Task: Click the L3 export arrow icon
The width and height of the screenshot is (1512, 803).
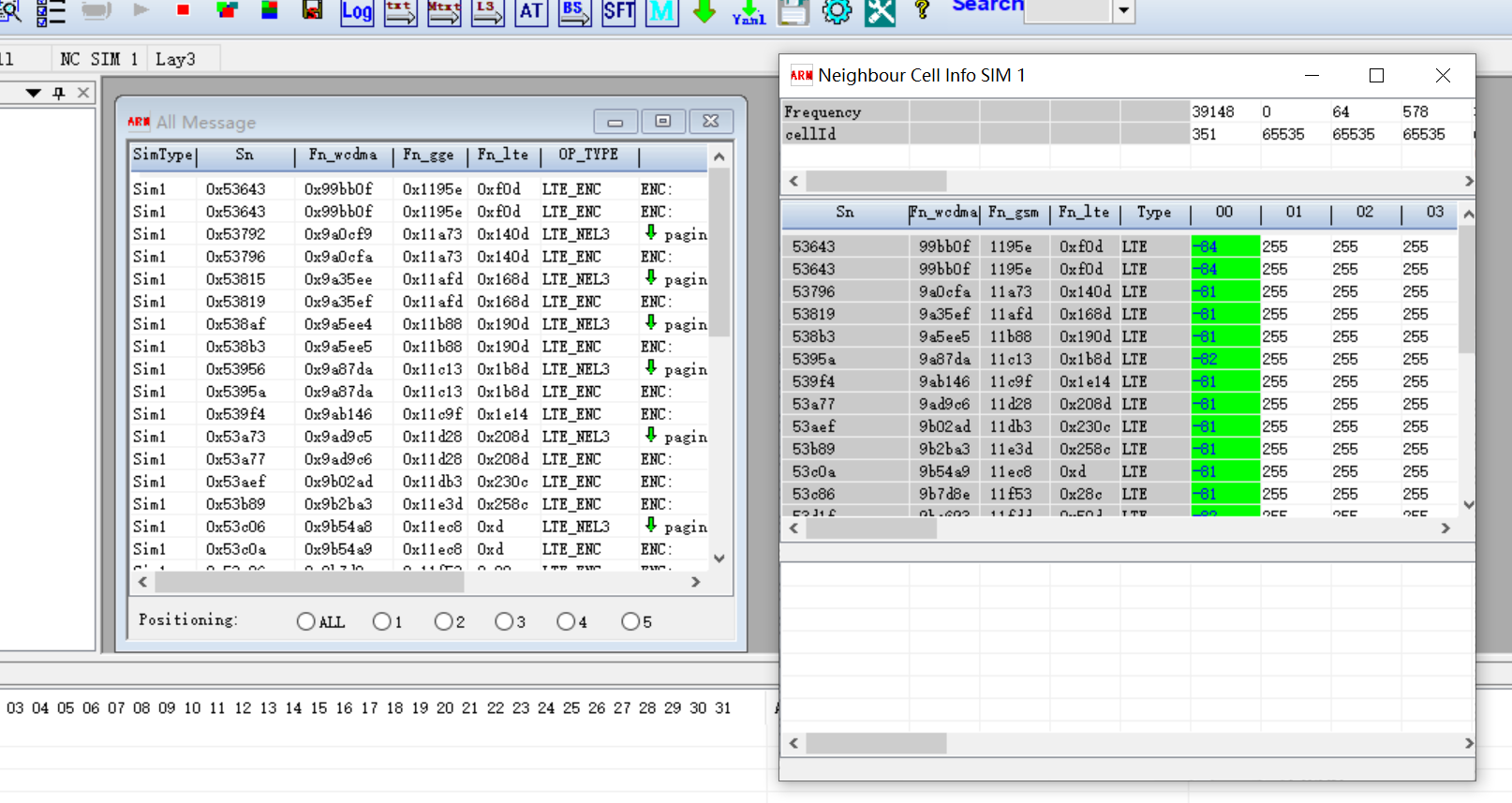Action: 487,11
